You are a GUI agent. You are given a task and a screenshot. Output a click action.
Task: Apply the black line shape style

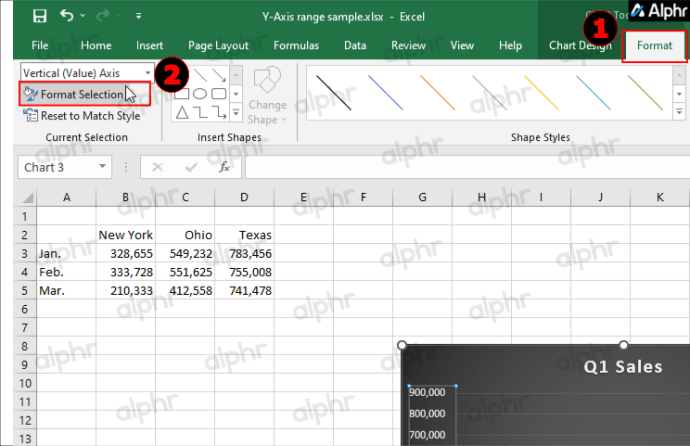click(334, 92)
